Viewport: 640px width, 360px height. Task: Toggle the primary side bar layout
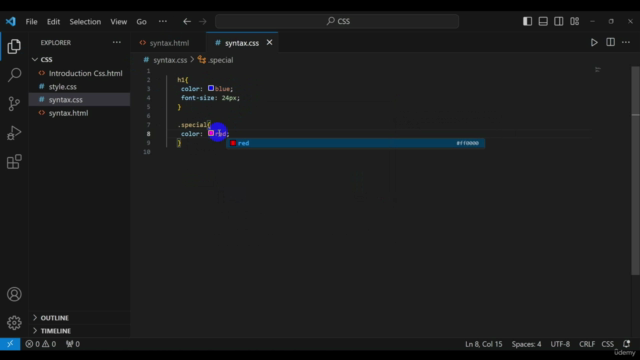[x=527, y=21]
